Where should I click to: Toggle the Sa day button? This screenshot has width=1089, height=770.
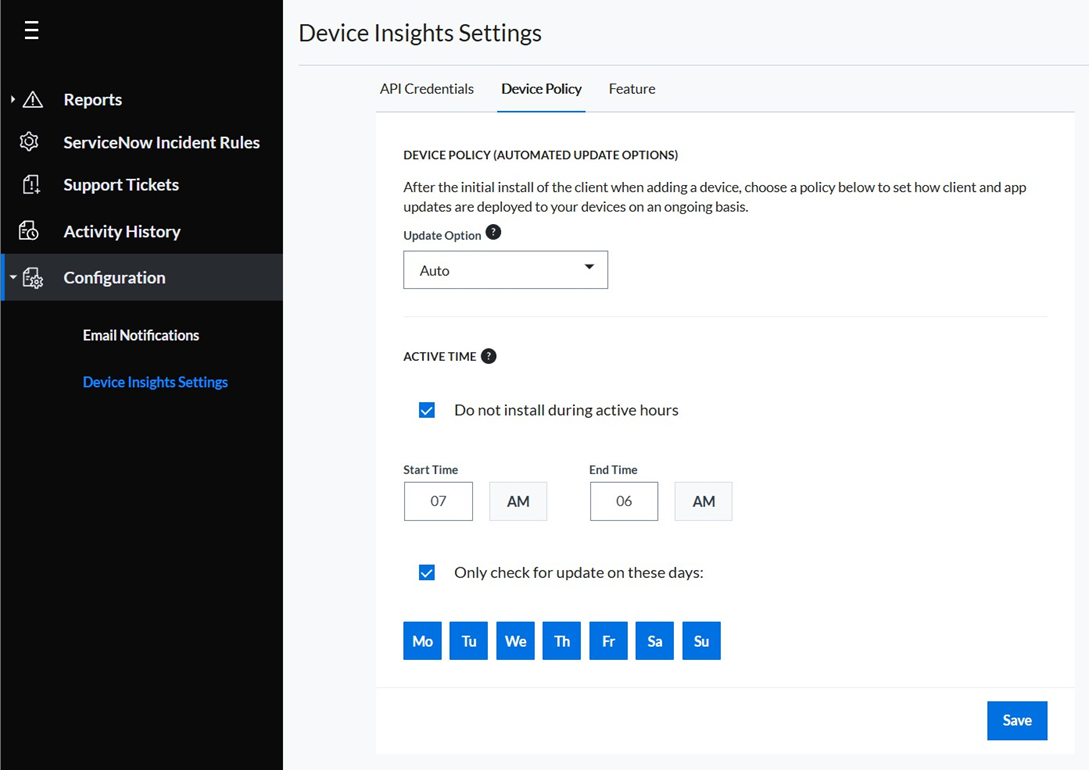point(655,641)
